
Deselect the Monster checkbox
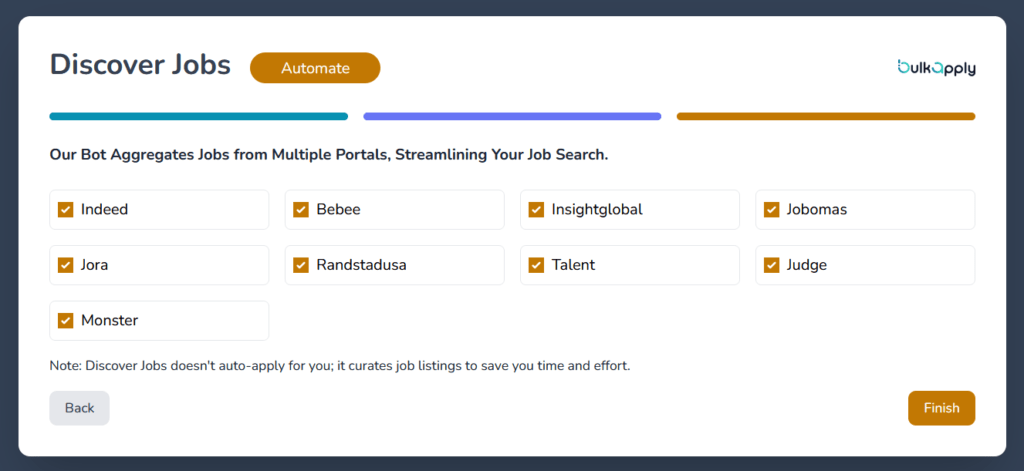click(66, 321)
